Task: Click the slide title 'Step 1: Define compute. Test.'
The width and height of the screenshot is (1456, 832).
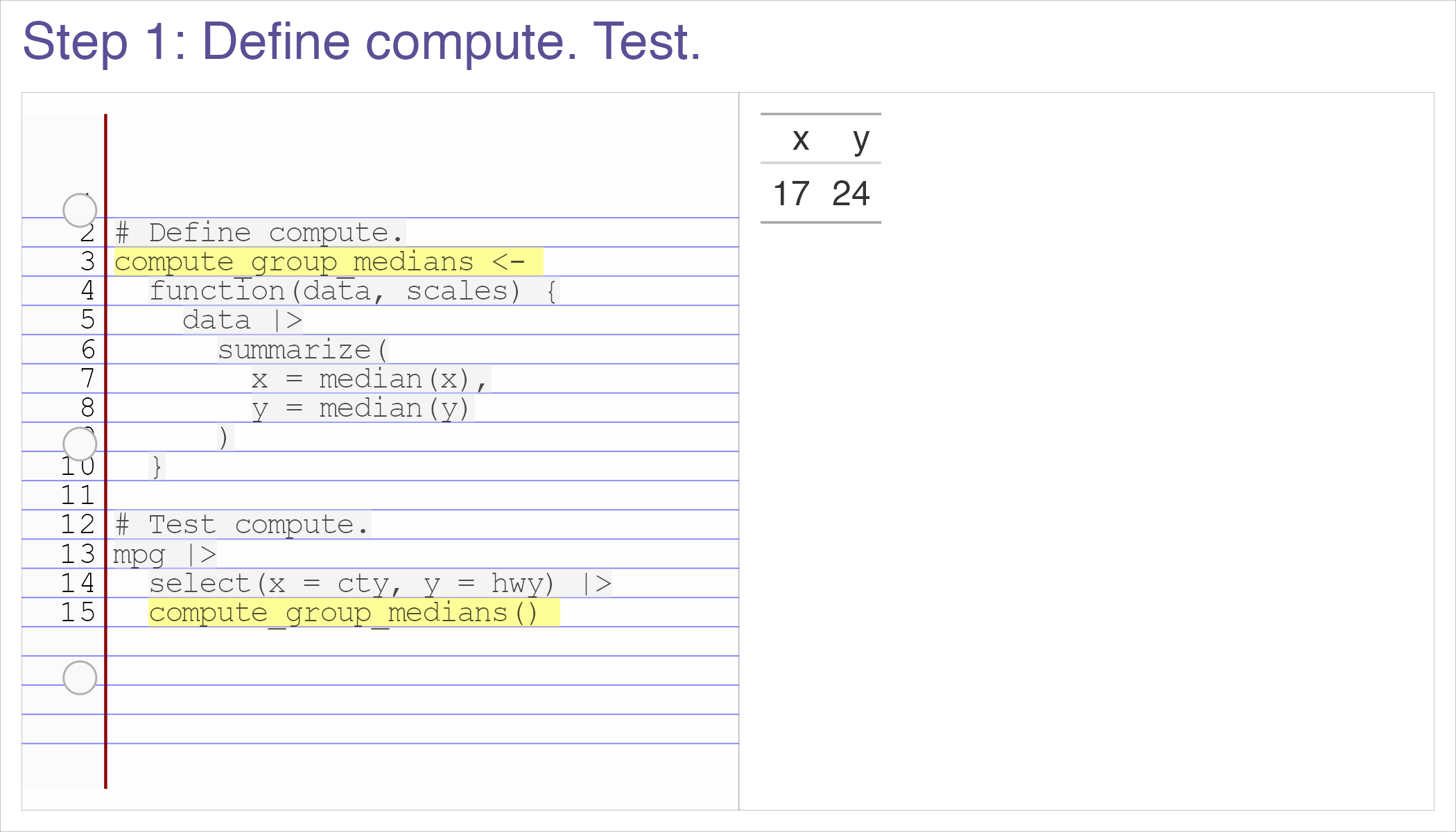Action: click(x=361, y=42)
